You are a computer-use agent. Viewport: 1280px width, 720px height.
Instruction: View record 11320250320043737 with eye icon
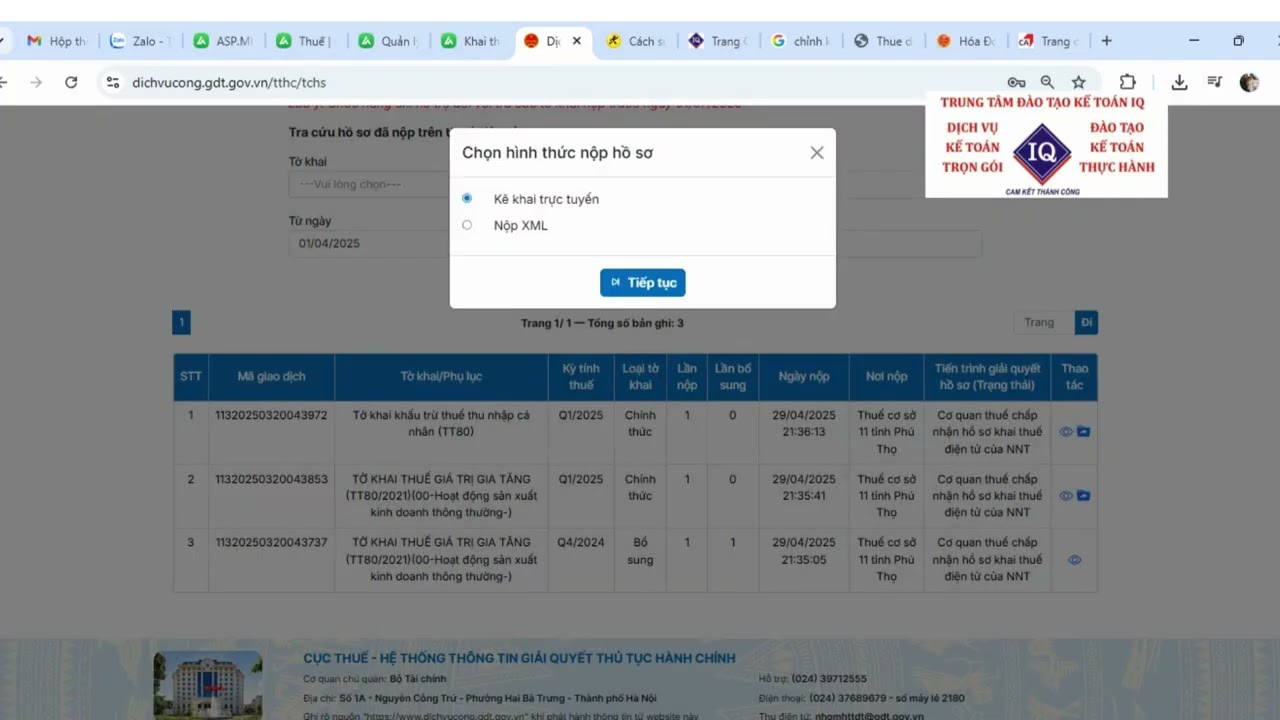[x=1075, y=560]
